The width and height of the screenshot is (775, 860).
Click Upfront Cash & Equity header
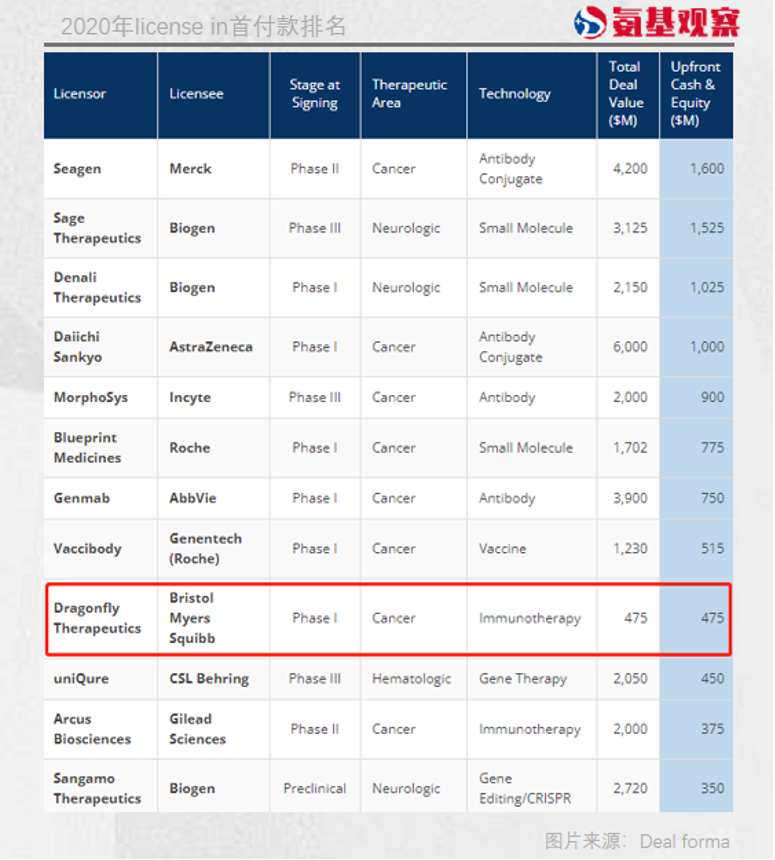pos(695,94)
